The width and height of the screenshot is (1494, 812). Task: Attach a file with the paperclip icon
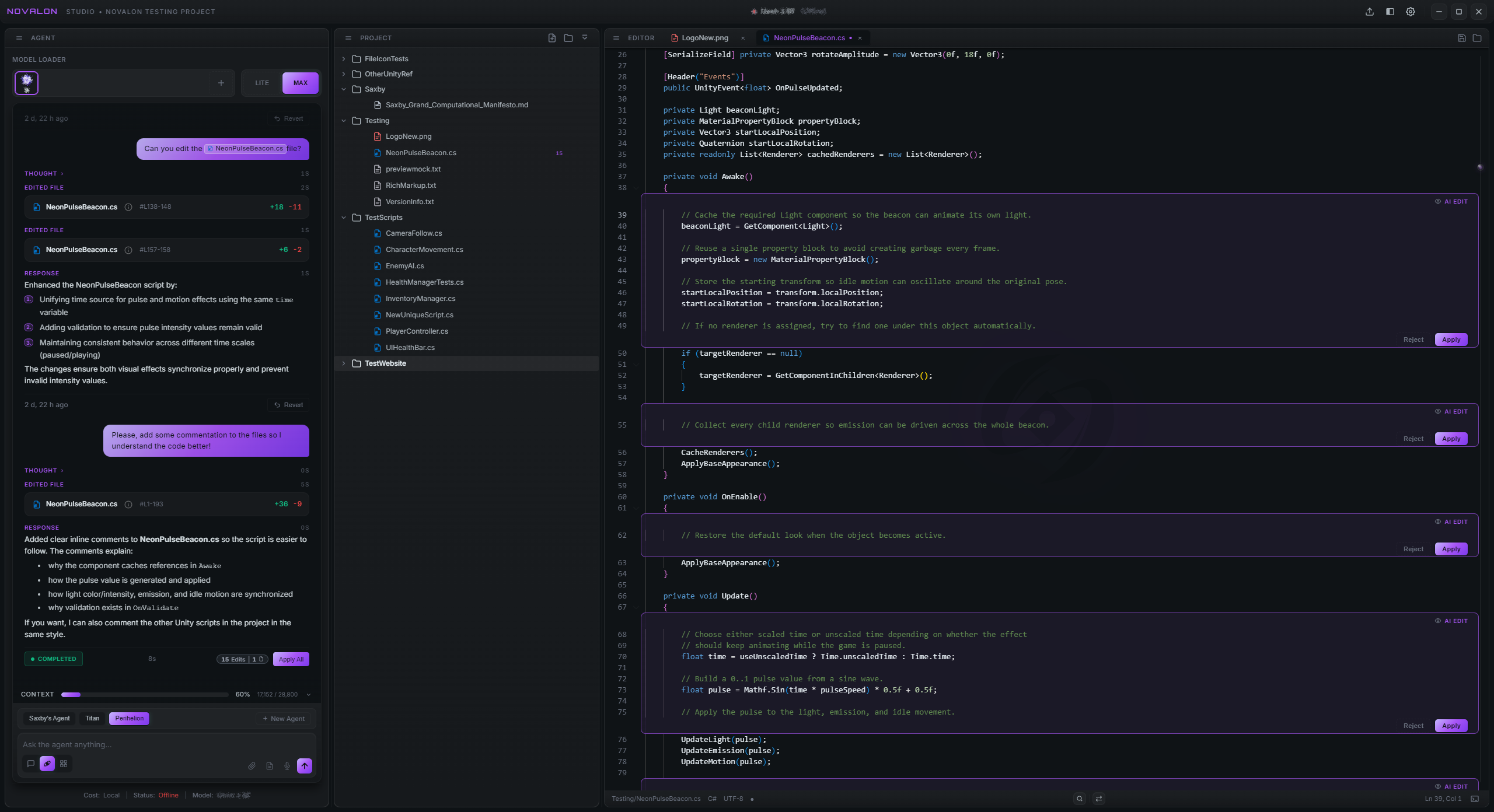(x=252, y=766)
